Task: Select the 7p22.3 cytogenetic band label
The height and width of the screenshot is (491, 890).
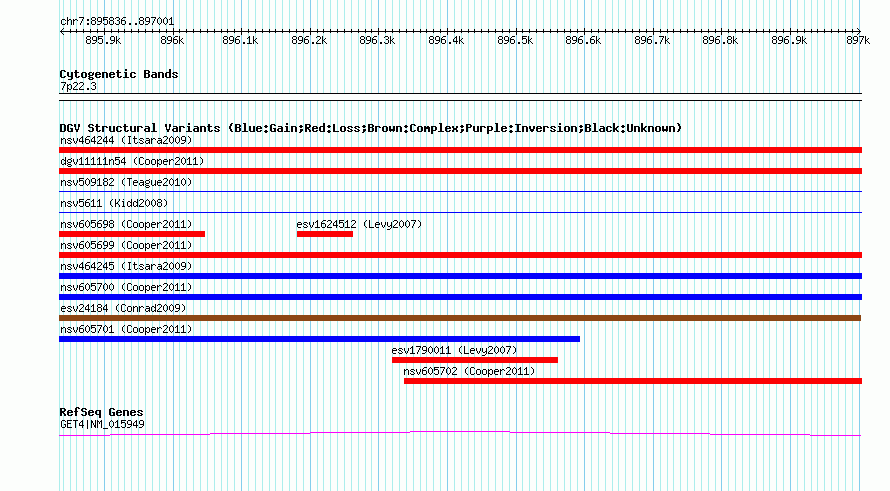Action: point(78,87)
